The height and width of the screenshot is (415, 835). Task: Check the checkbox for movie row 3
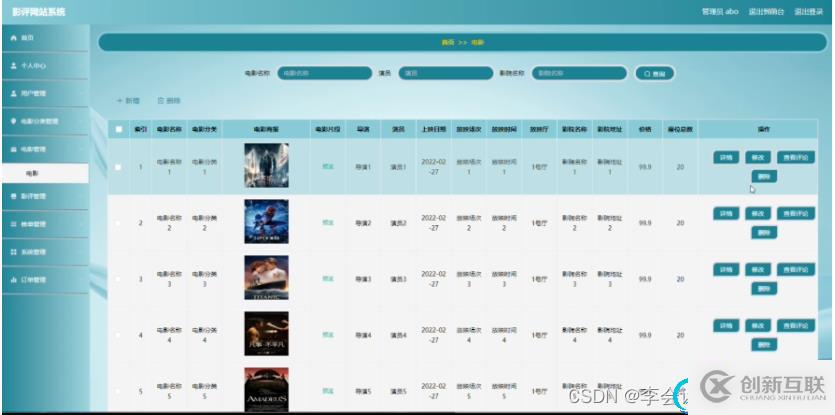pos(118,278)
